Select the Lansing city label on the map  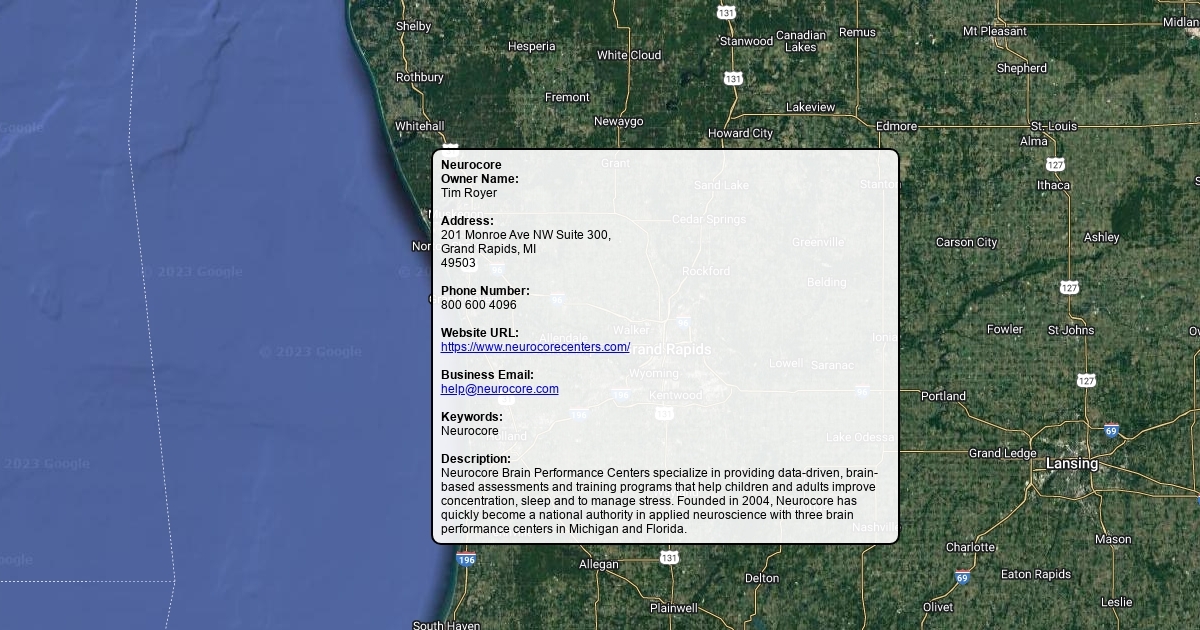click(x=1071, y=464)
